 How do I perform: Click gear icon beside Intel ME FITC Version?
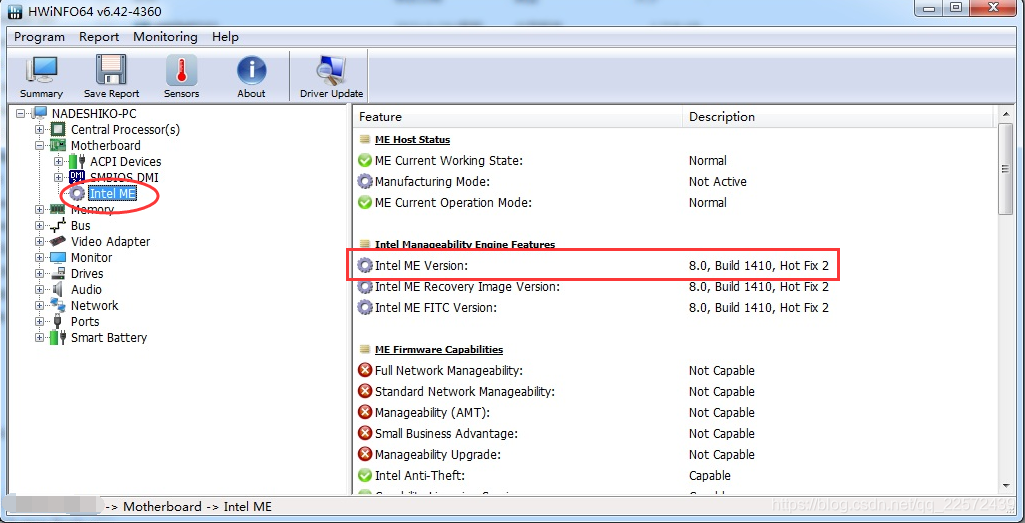click(365, 307)
